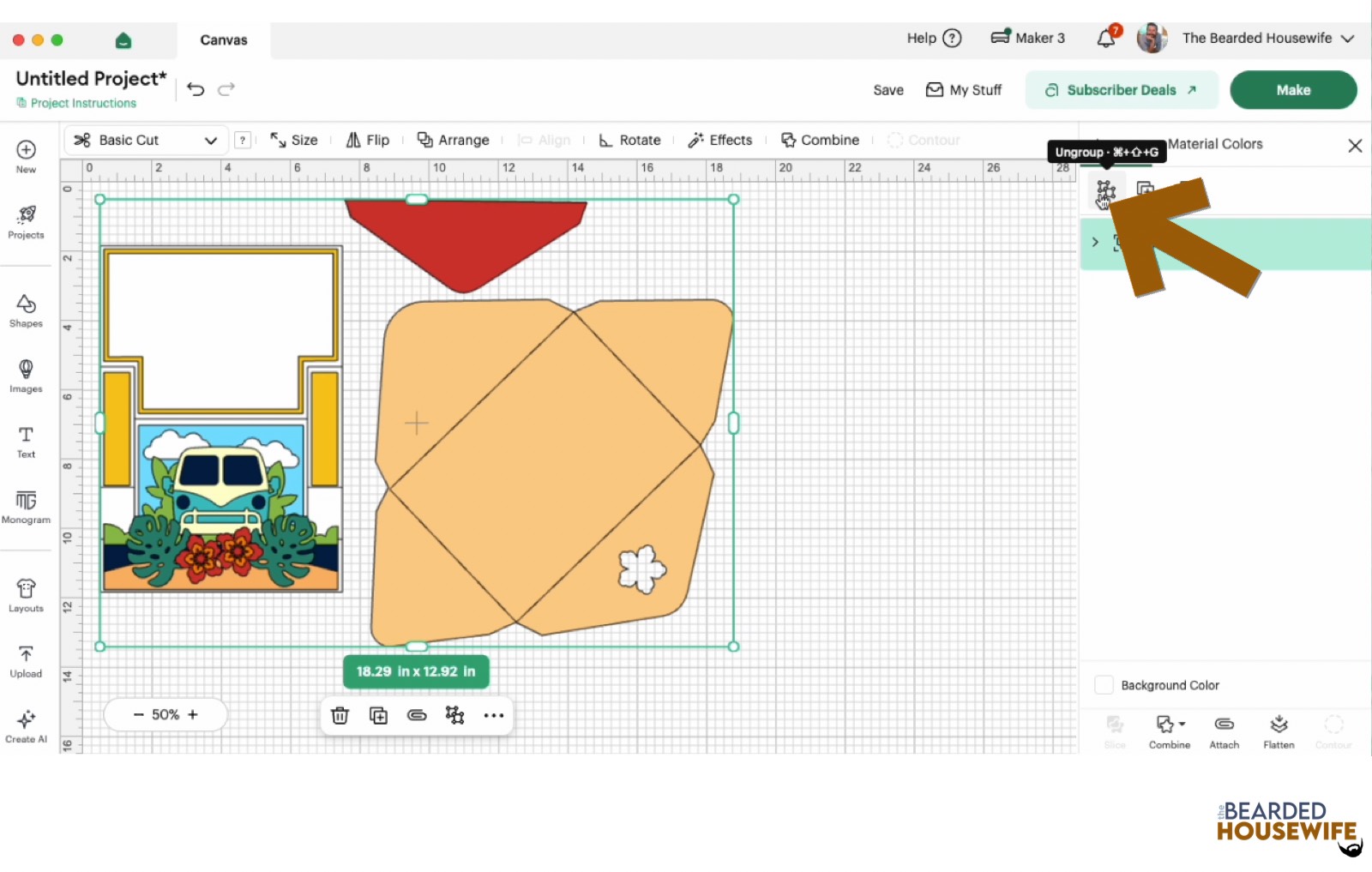Open the Images library

click(x=26, y=376)
